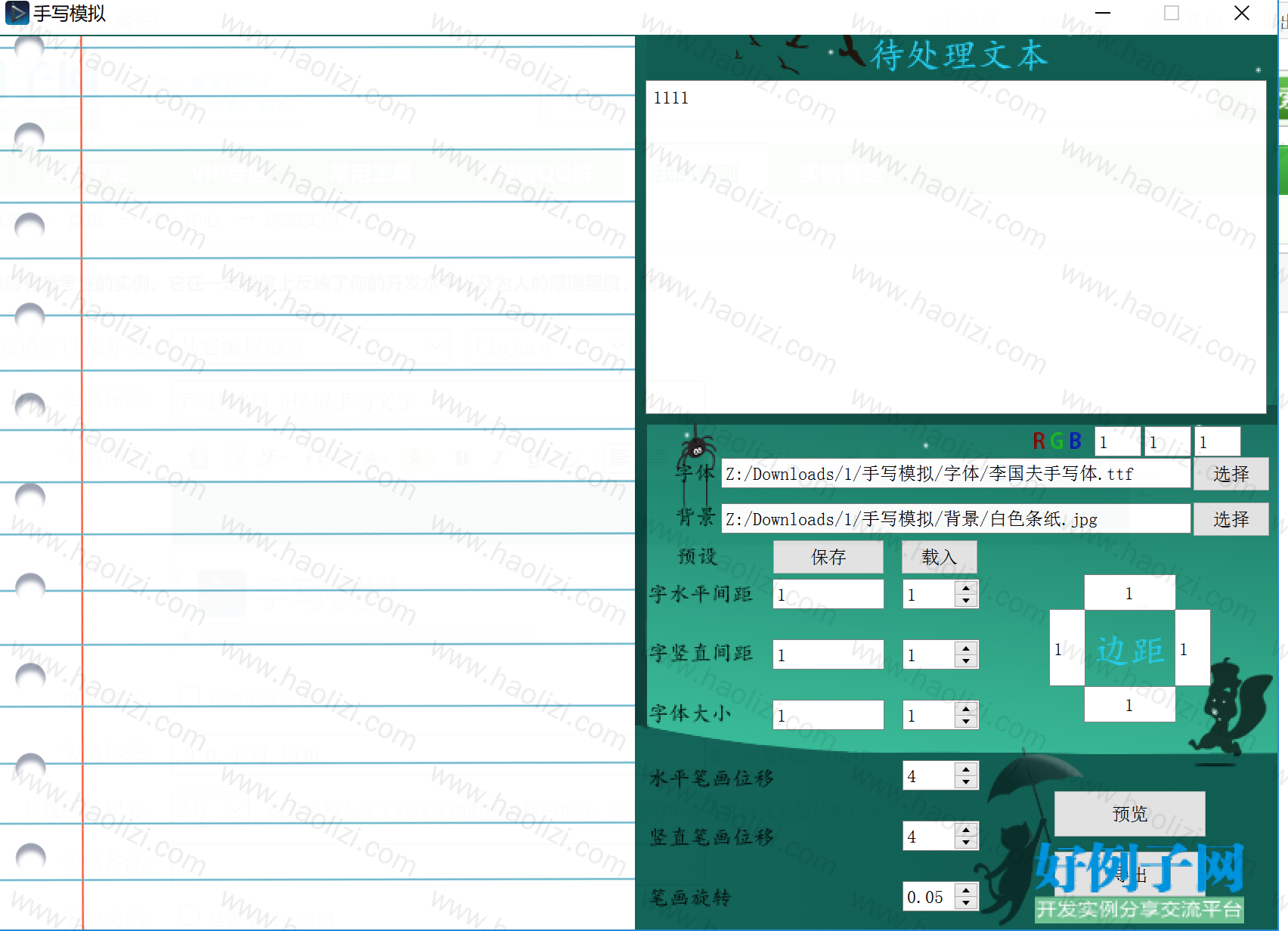Increase the 字竖直间距 spinner value
The width and height of the screenshot is (1288, 931).
tap(966, 648)
